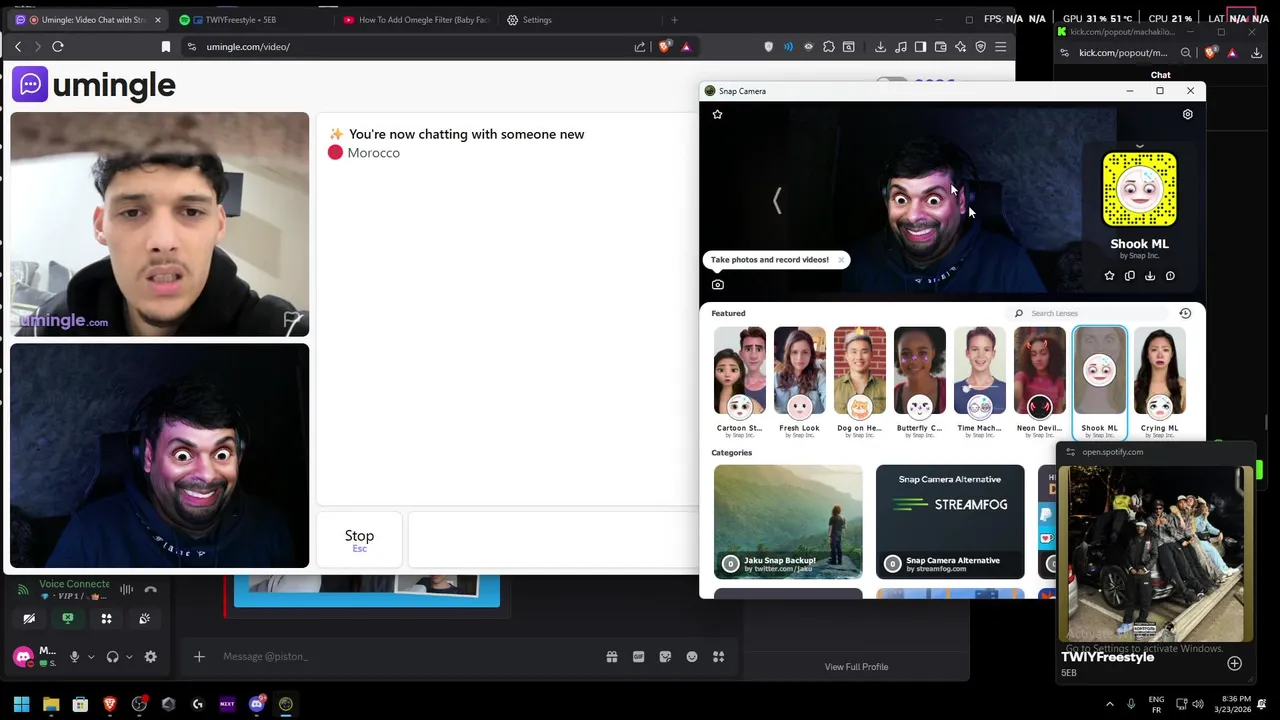Add TWIYFreestyle to library with plus icon
The image size is (1280, 720).
tap(1234, 664)
